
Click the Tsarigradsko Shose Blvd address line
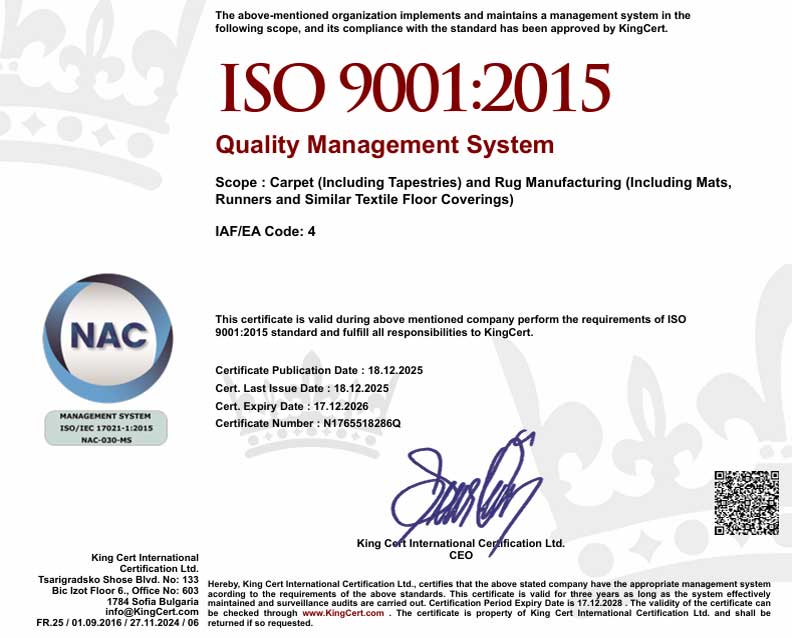pyautogui.click(x=119, y=580)
